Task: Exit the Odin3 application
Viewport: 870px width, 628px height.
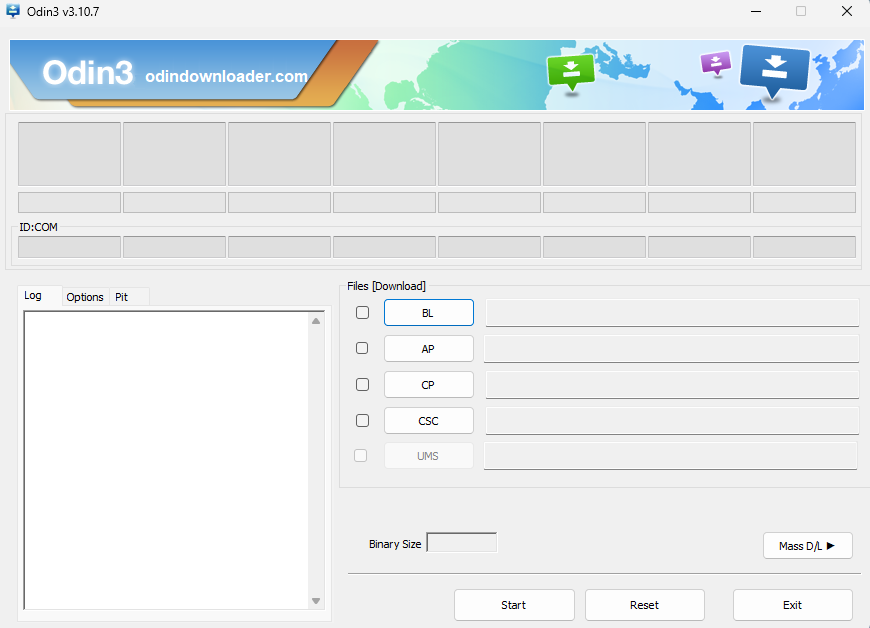Action: 792,605
